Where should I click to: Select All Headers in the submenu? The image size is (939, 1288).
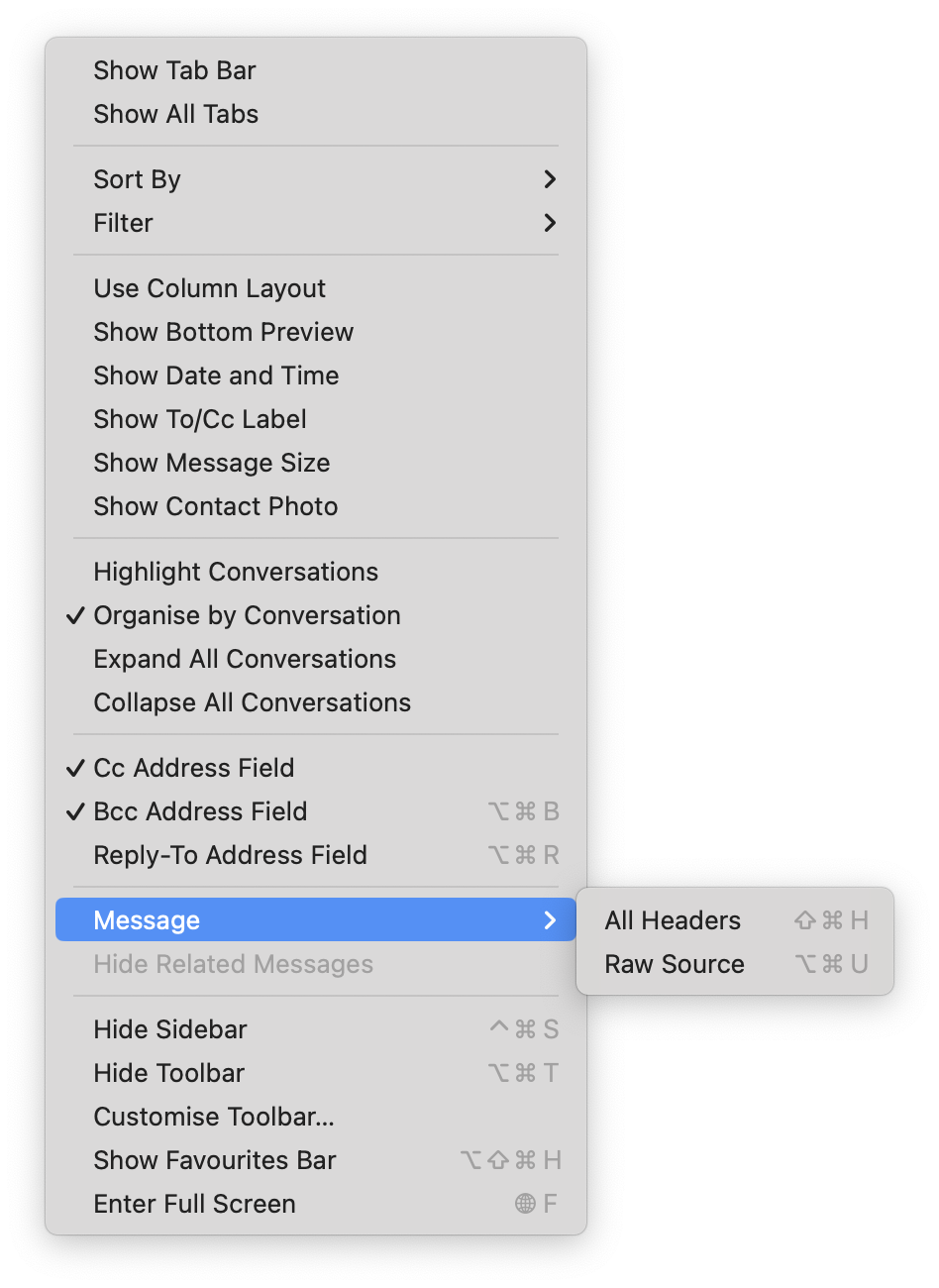(x=674, y=920)
